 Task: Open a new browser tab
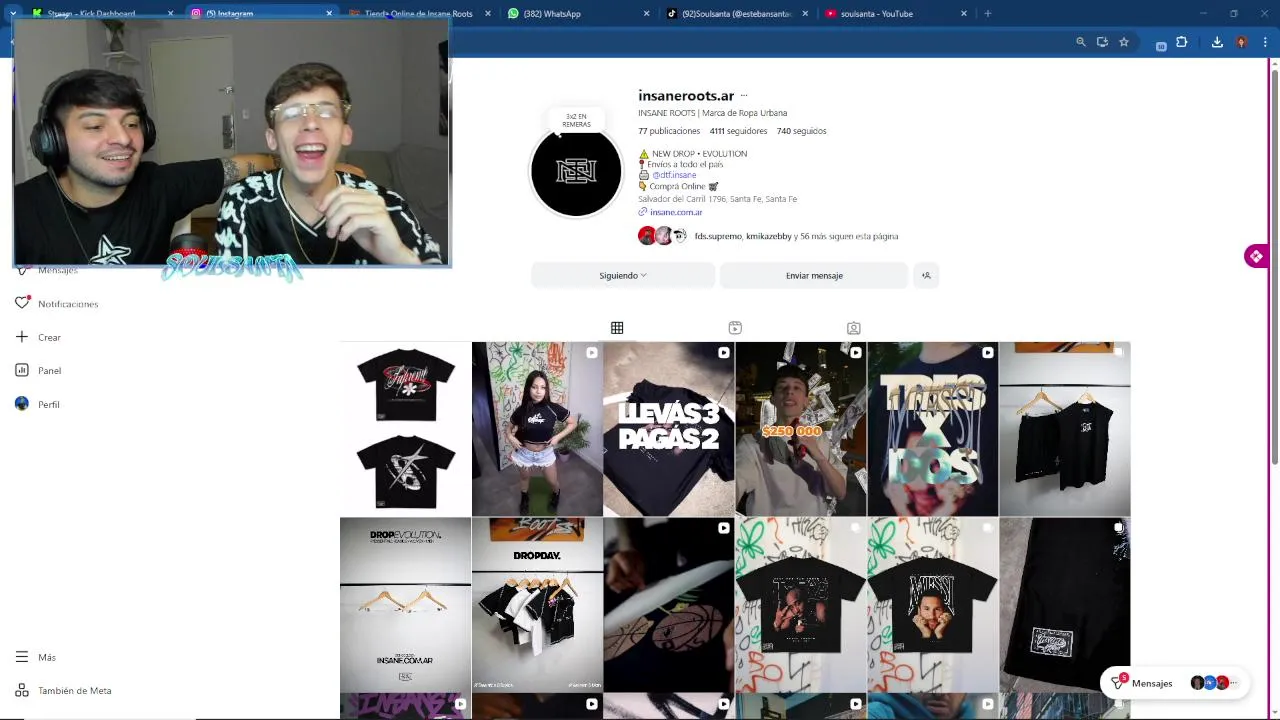click(x=987, y=14)
